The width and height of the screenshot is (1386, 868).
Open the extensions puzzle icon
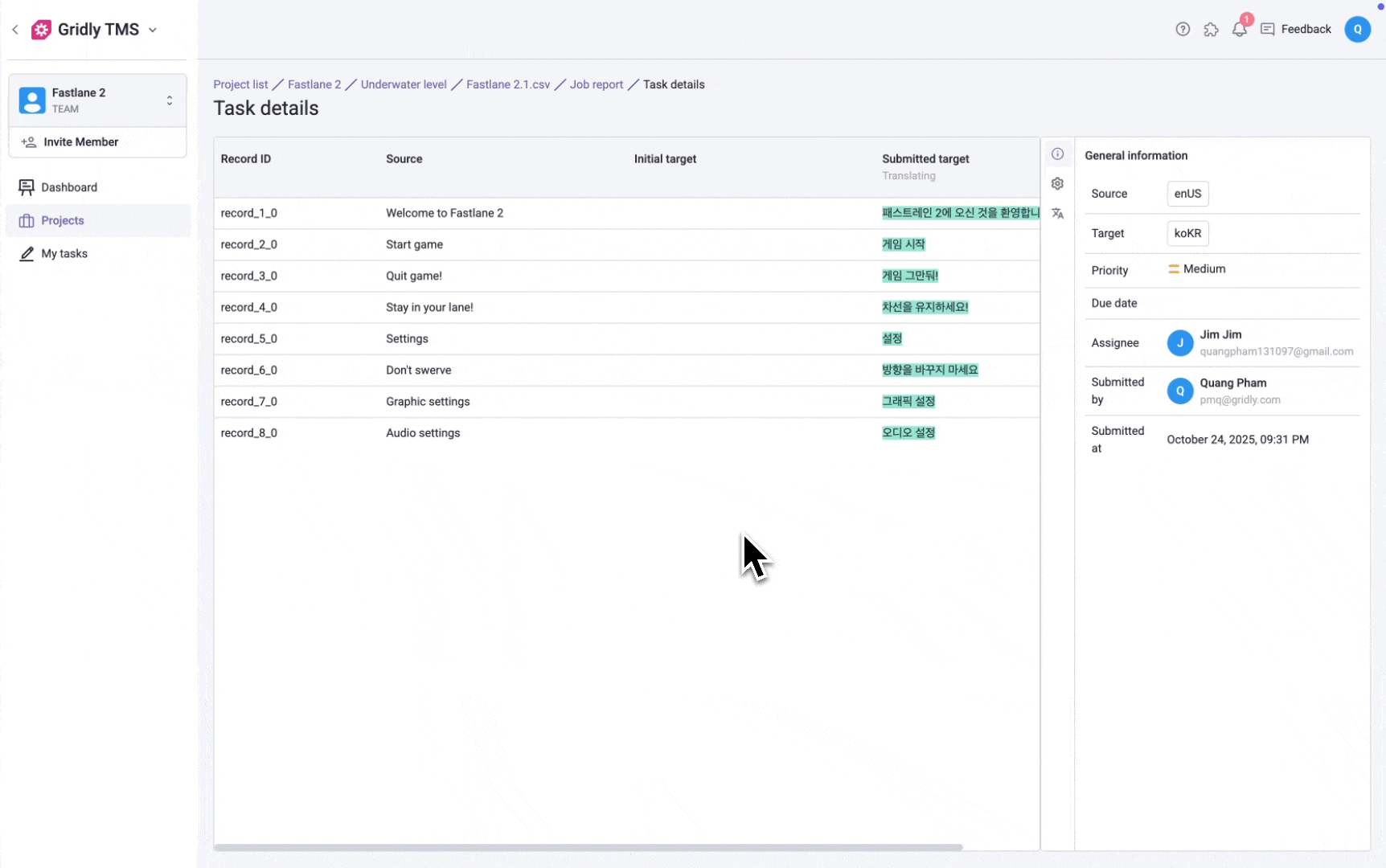click(1212, 29)
